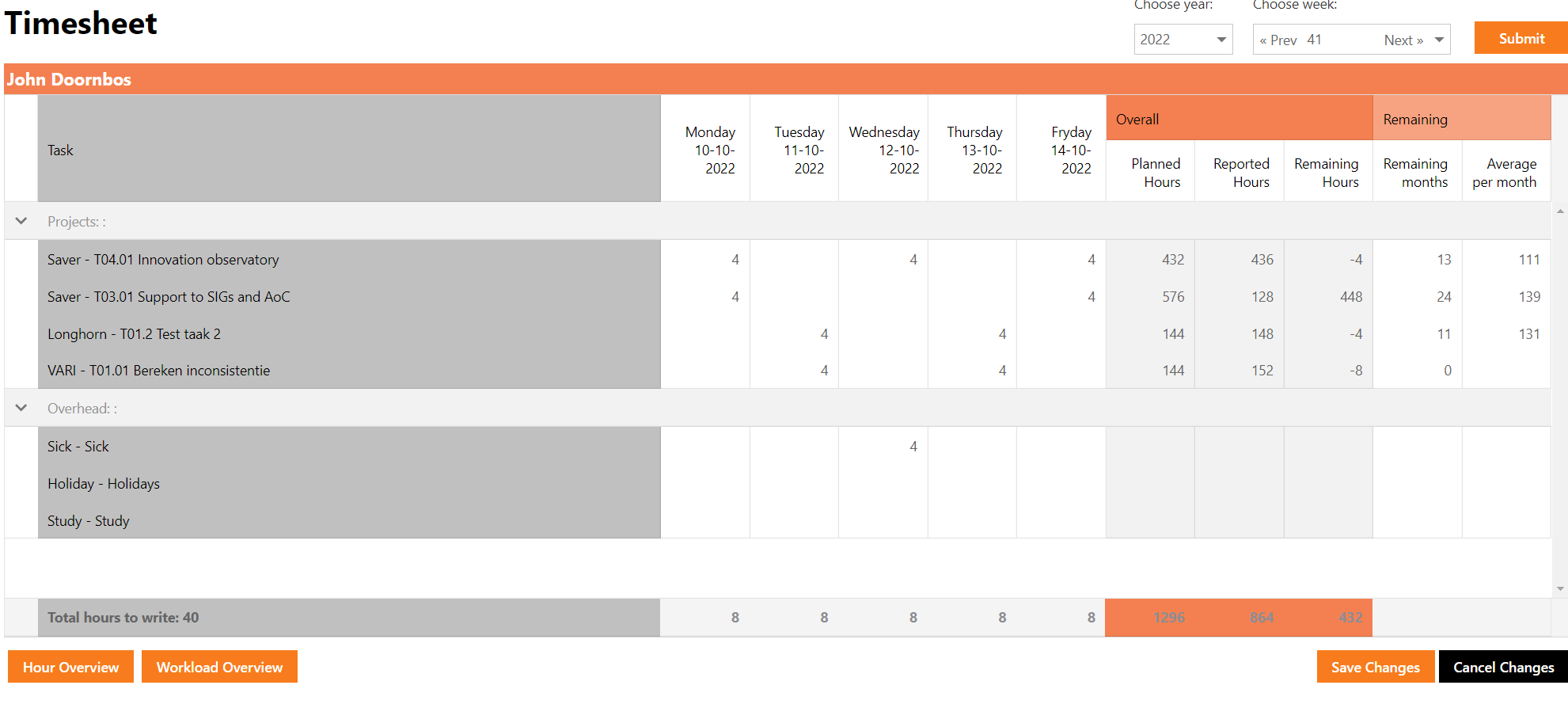Click the Submit button
1568x708 pixels.
[1521, 38]
